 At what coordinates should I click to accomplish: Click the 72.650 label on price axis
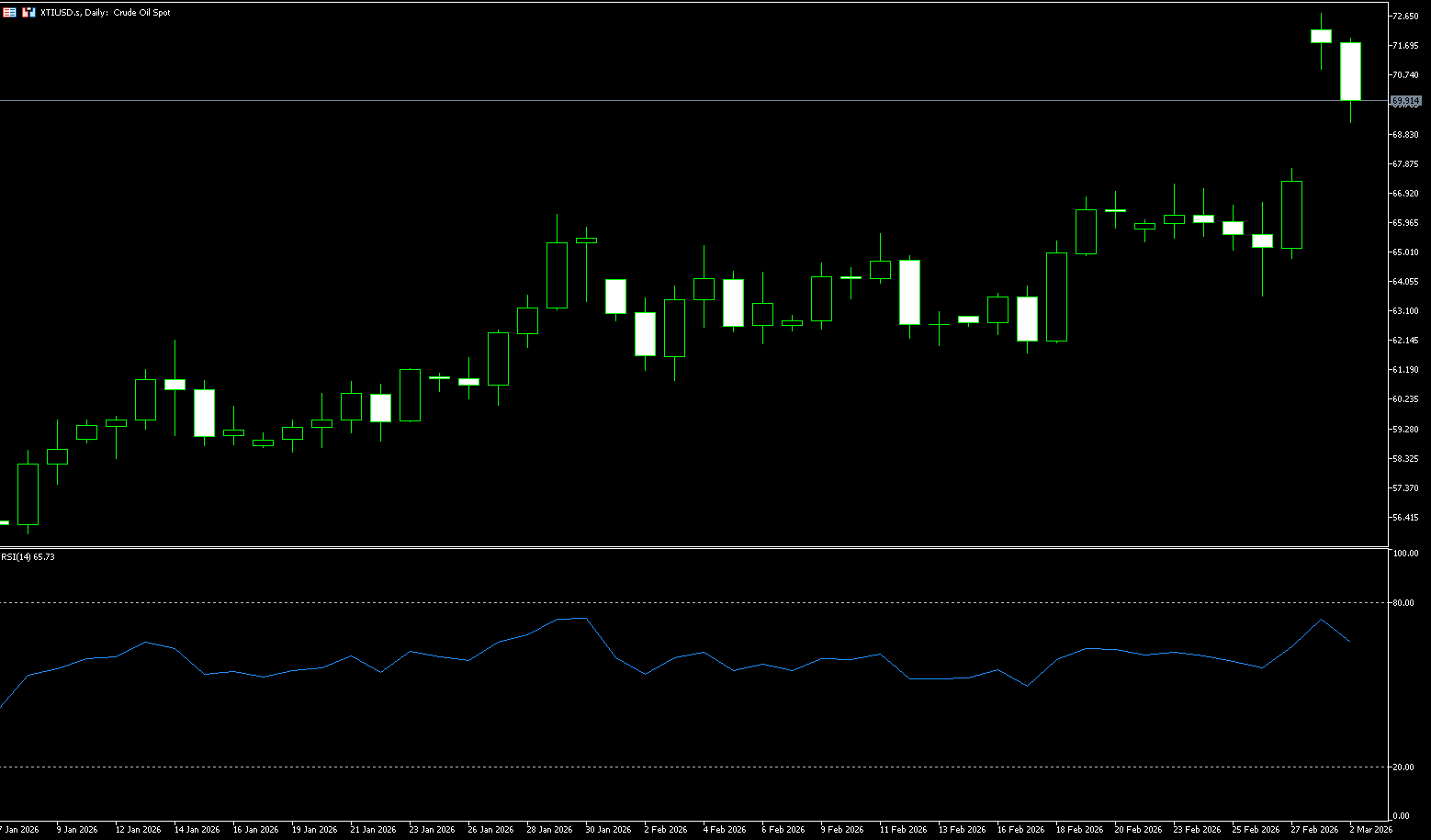[x=1405, y=17]
